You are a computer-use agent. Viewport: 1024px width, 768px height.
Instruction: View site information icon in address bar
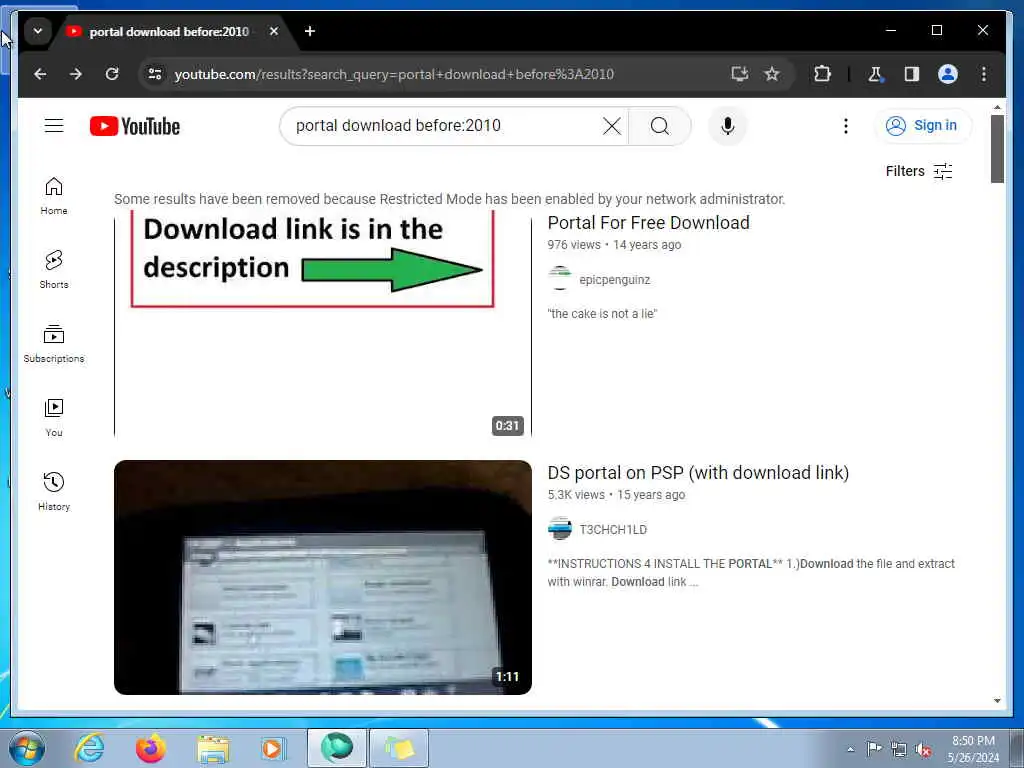click(155, 74)
